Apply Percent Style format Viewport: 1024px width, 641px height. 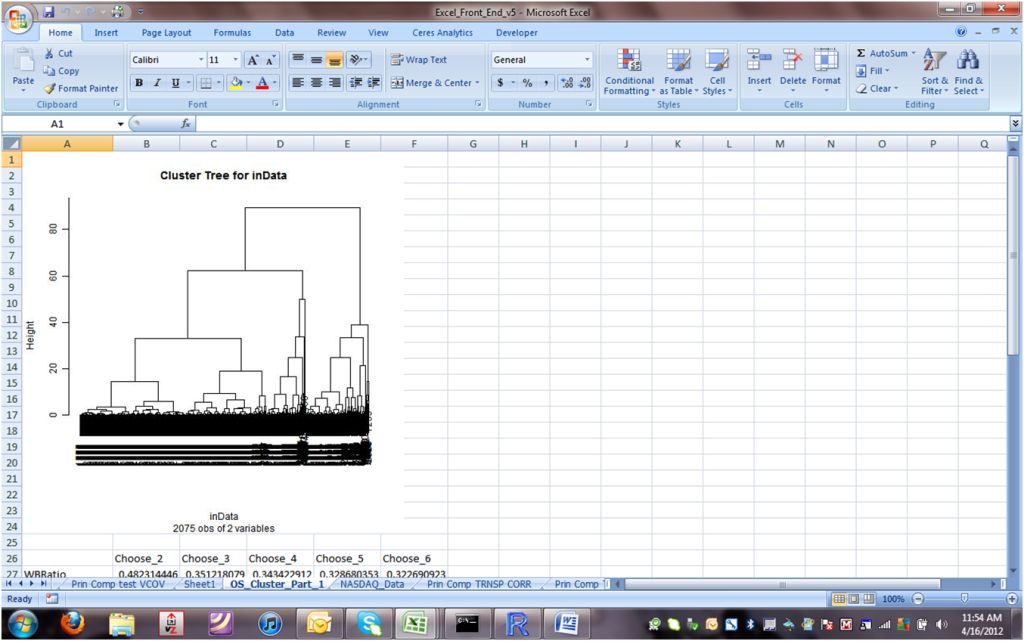click(527, 83)
